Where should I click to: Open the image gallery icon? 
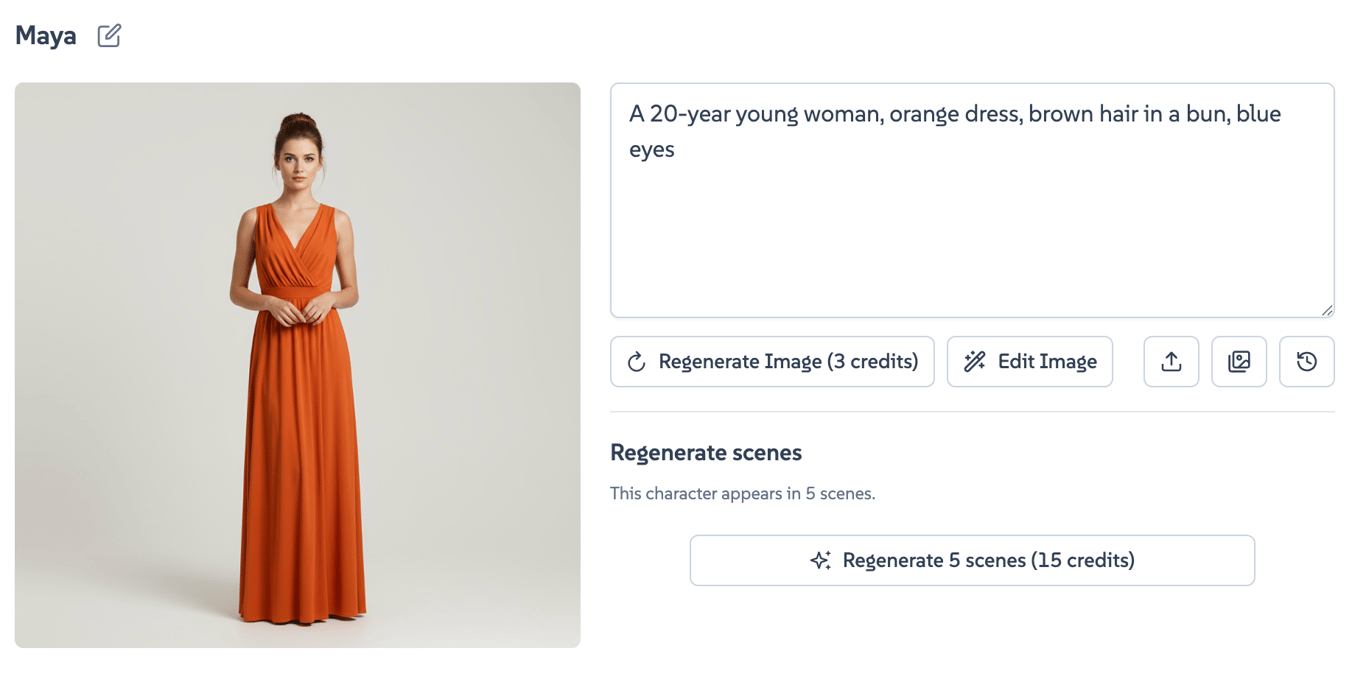[x=1239, y=362]
